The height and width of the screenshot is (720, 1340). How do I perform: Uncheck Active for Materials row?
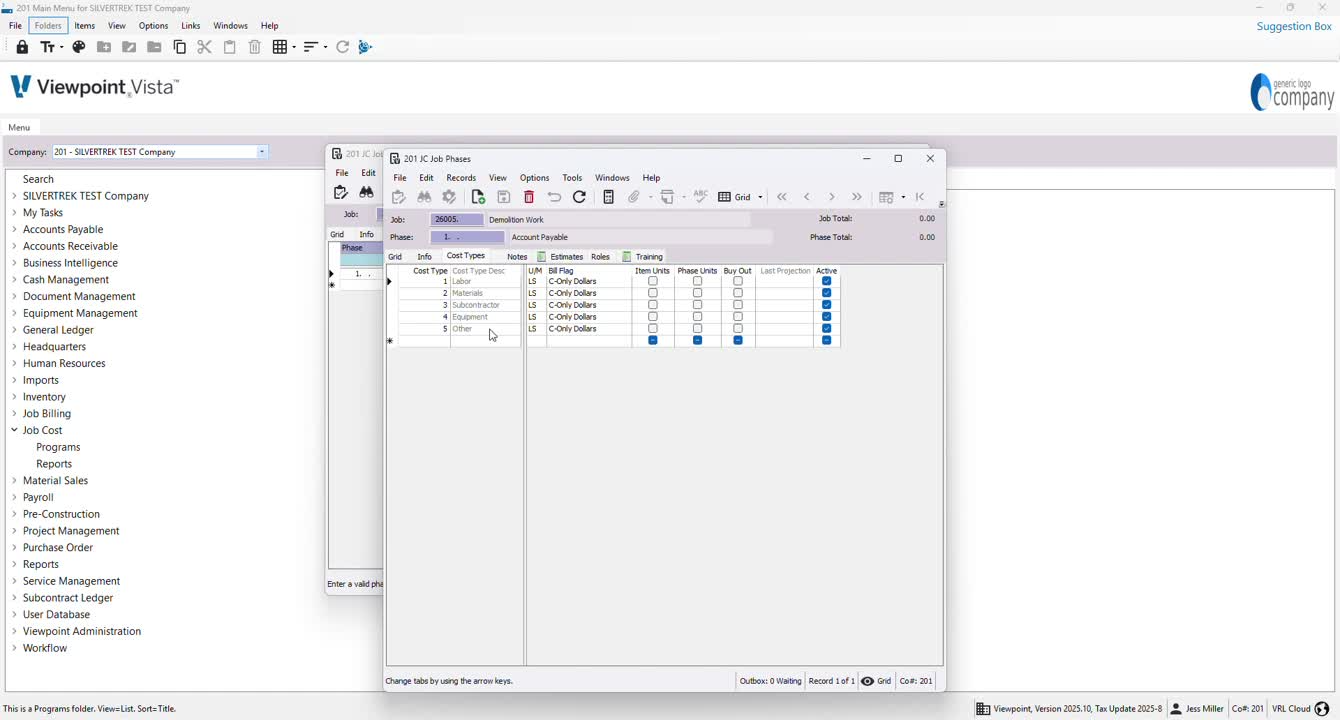827,294
